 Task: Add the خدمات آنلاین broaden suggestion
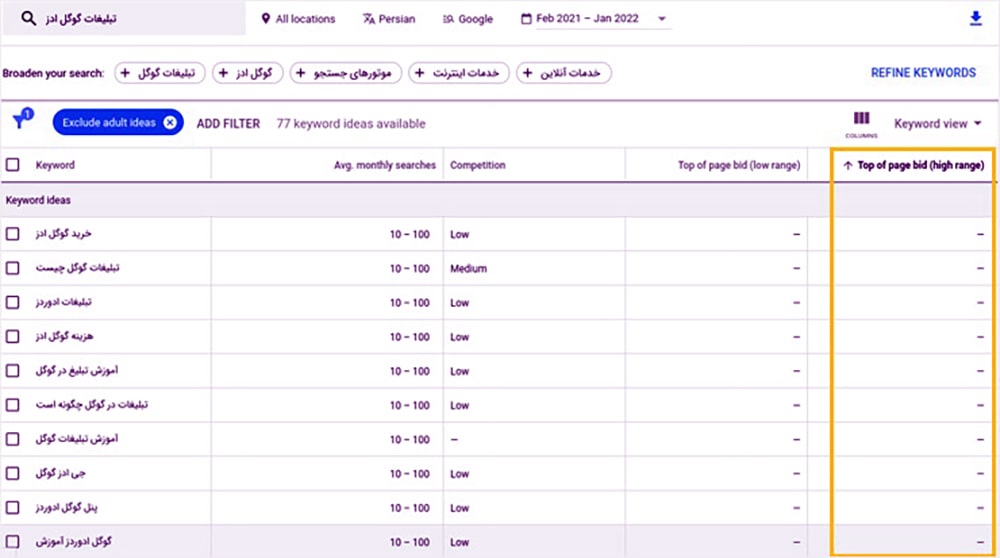(564, 73)
